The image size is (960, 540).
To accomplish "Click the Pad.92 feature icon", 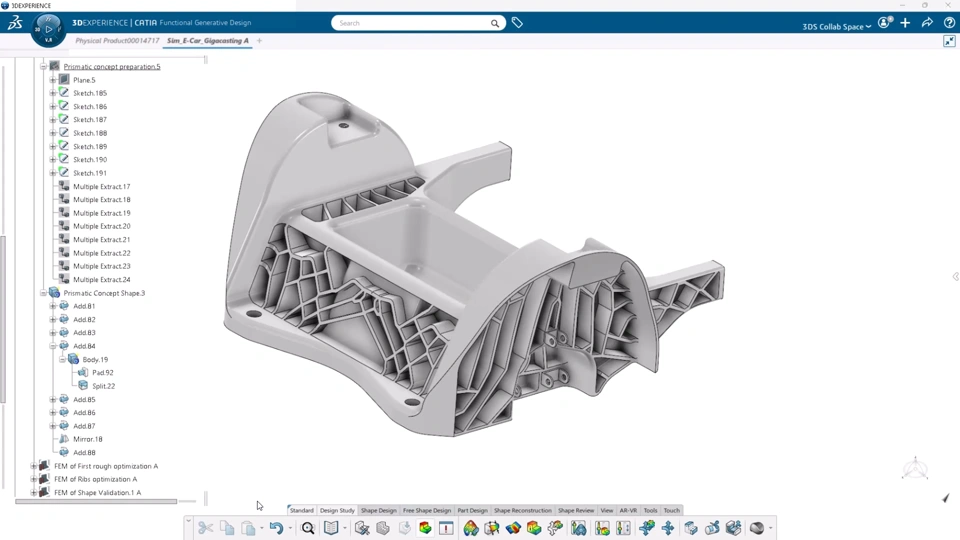I will (83, 372).
